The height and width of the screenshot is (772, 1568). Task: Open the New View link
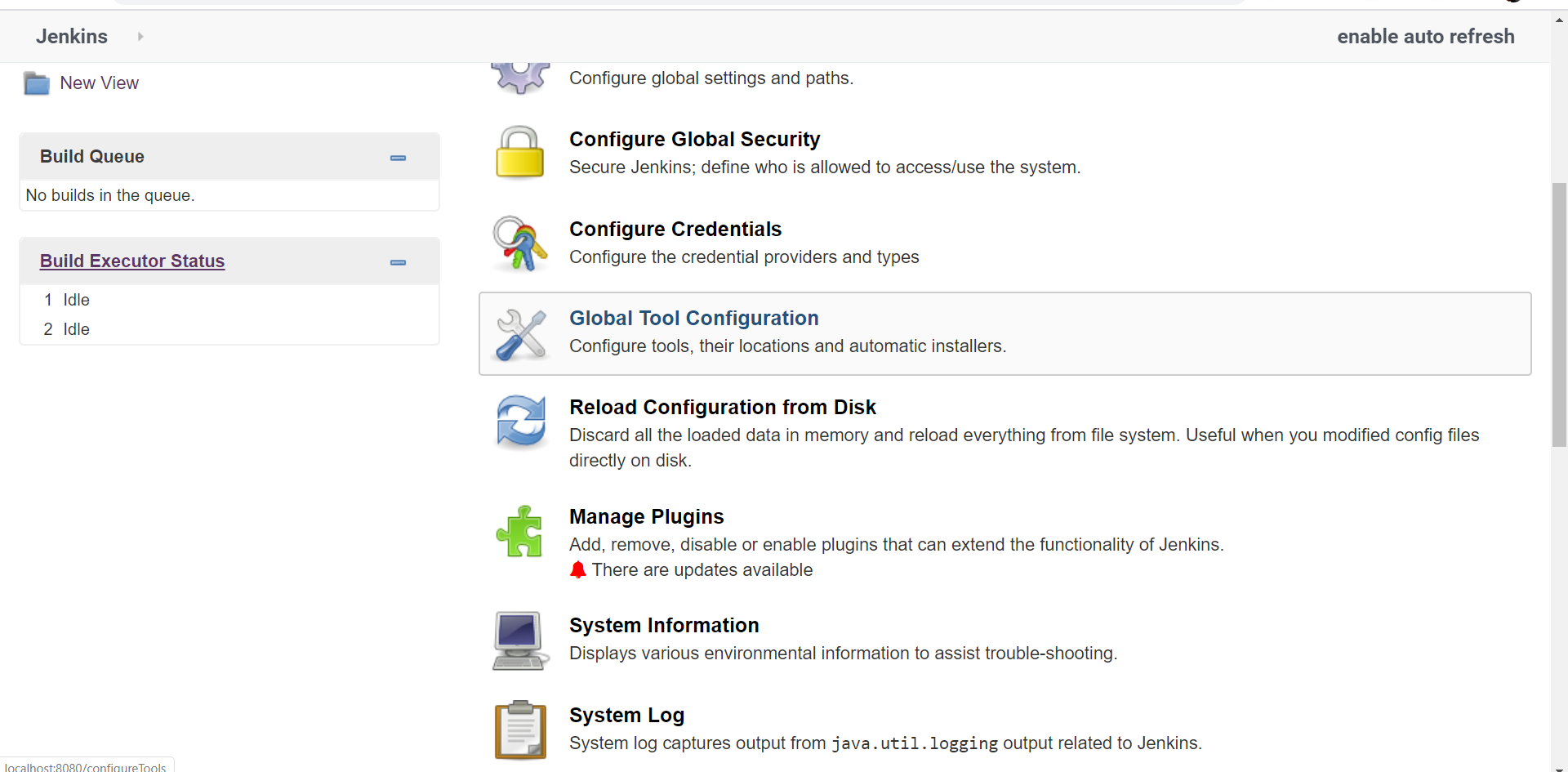click(x=100, y=83)
